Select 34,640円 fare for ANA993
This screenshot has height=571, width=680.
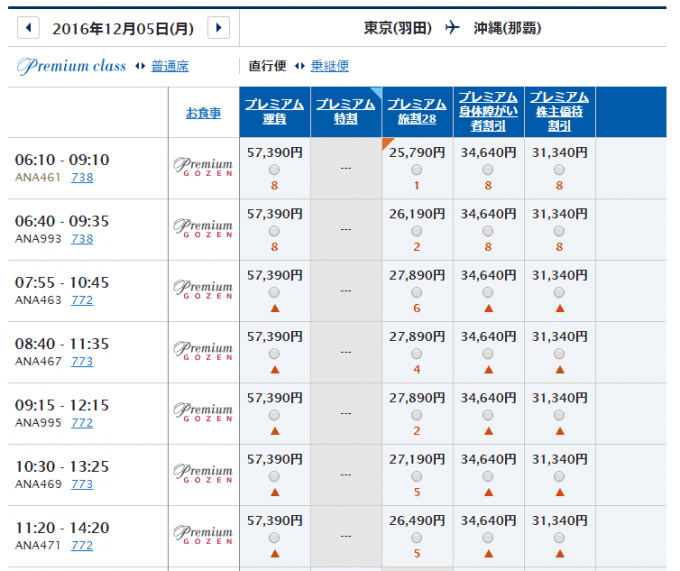click(488, 231)
